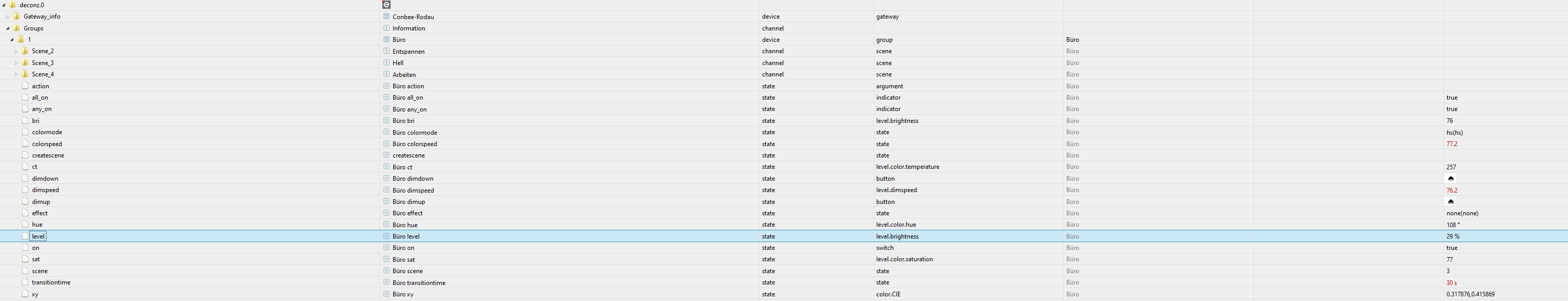The image size is (1568, 301).
Task: Click the role level.color.saturation
Action: click(905, 259)
